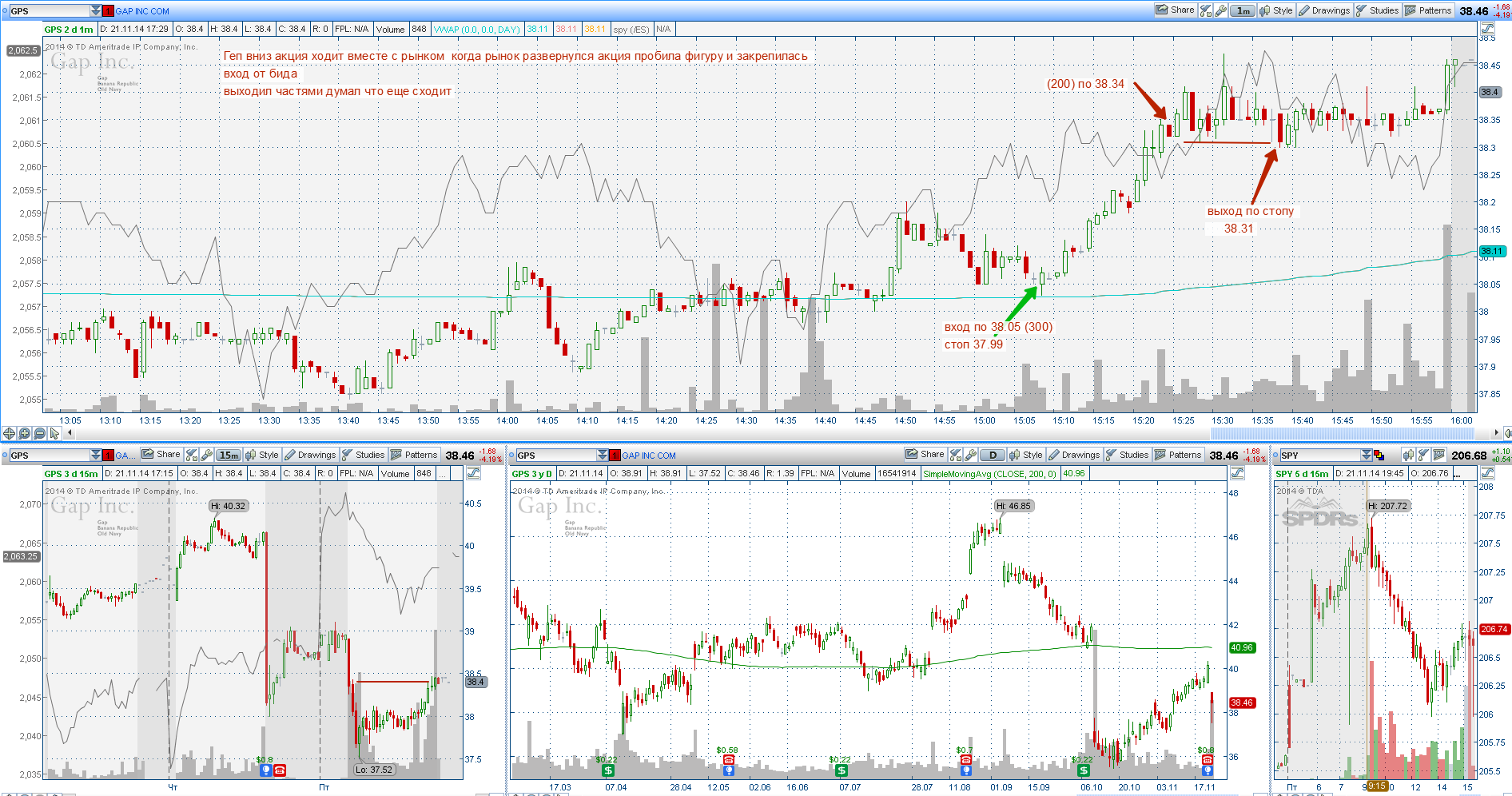Open Patterns menu in the top 1m chart
Viewport: 1512px width, 796px height.
pos(1428,10)
